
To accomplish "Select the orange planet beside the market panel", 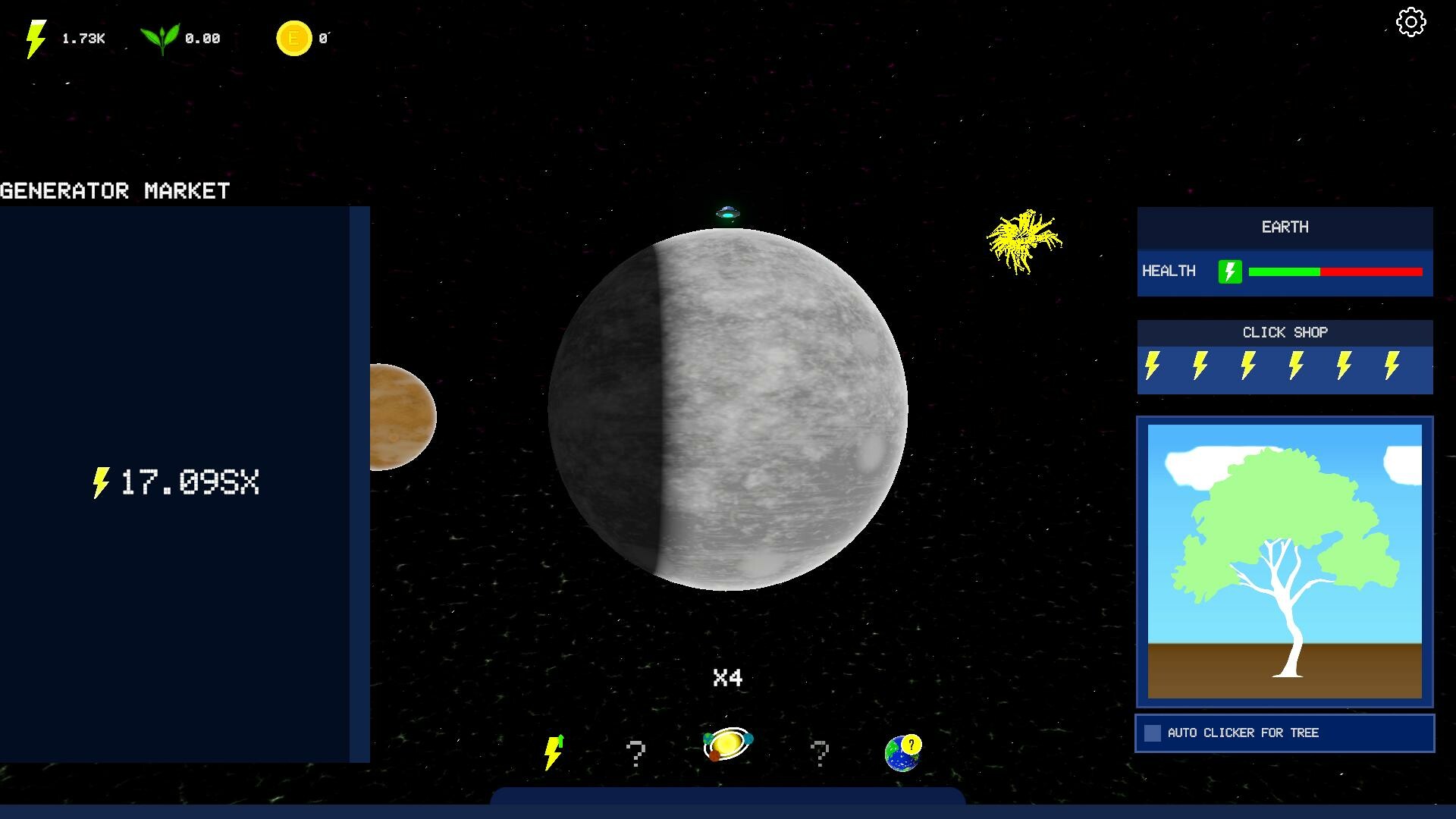I will click(x=402, y=417).
